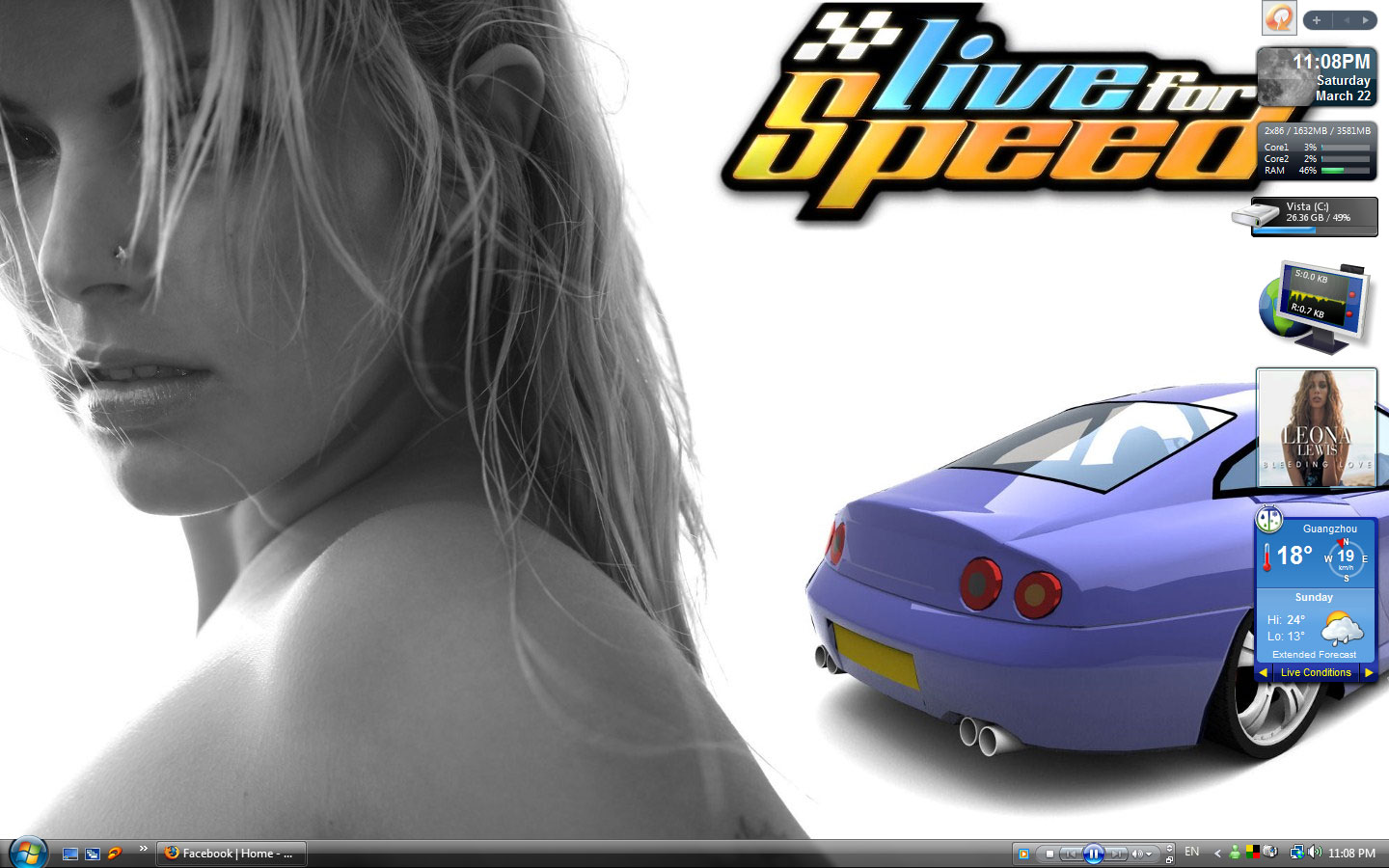Show the media player visualization panel arrows
The image size is (1389, 868).
coord(1169,848)
